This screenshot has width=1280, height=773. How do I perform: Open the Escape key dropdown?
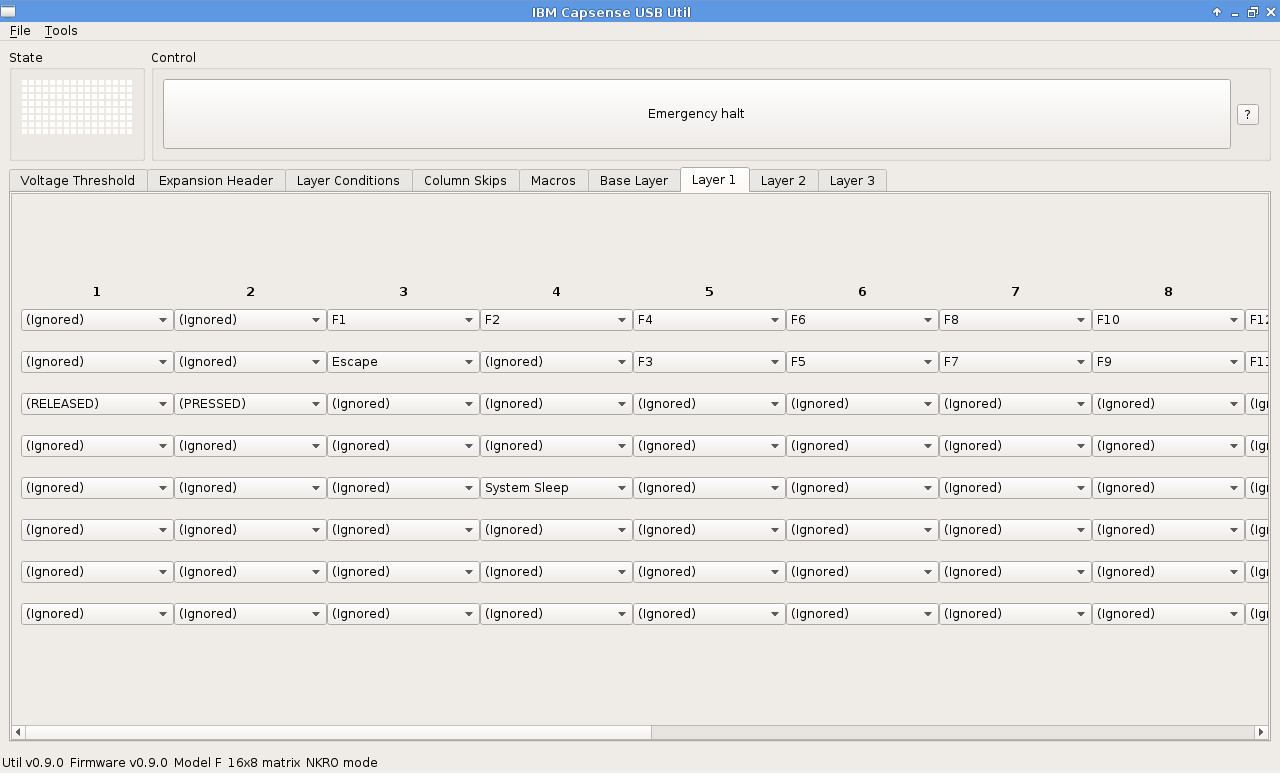pos(402,362)
